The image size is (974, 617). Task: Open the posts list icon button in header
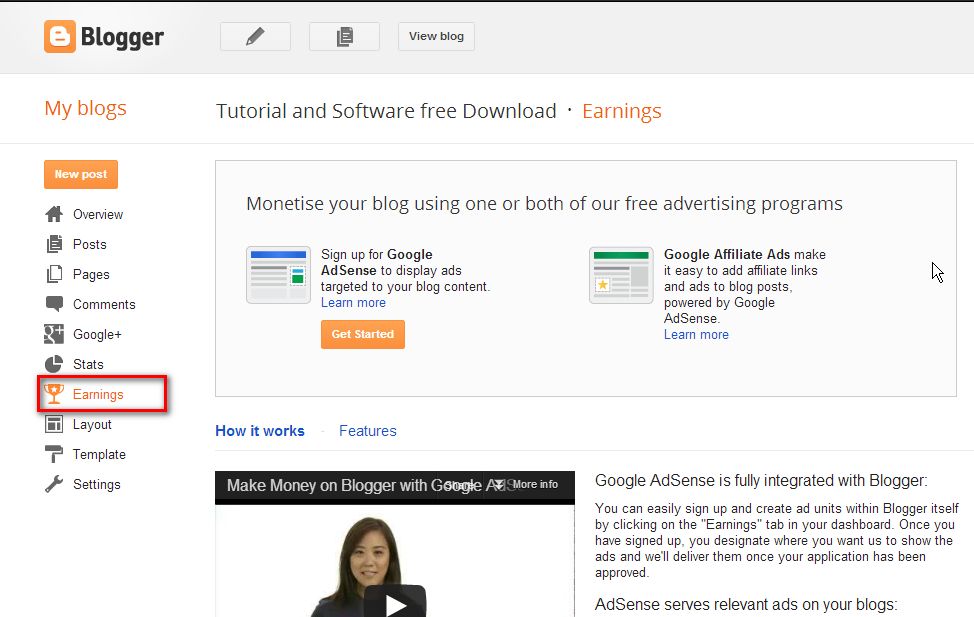click(344, 37)
